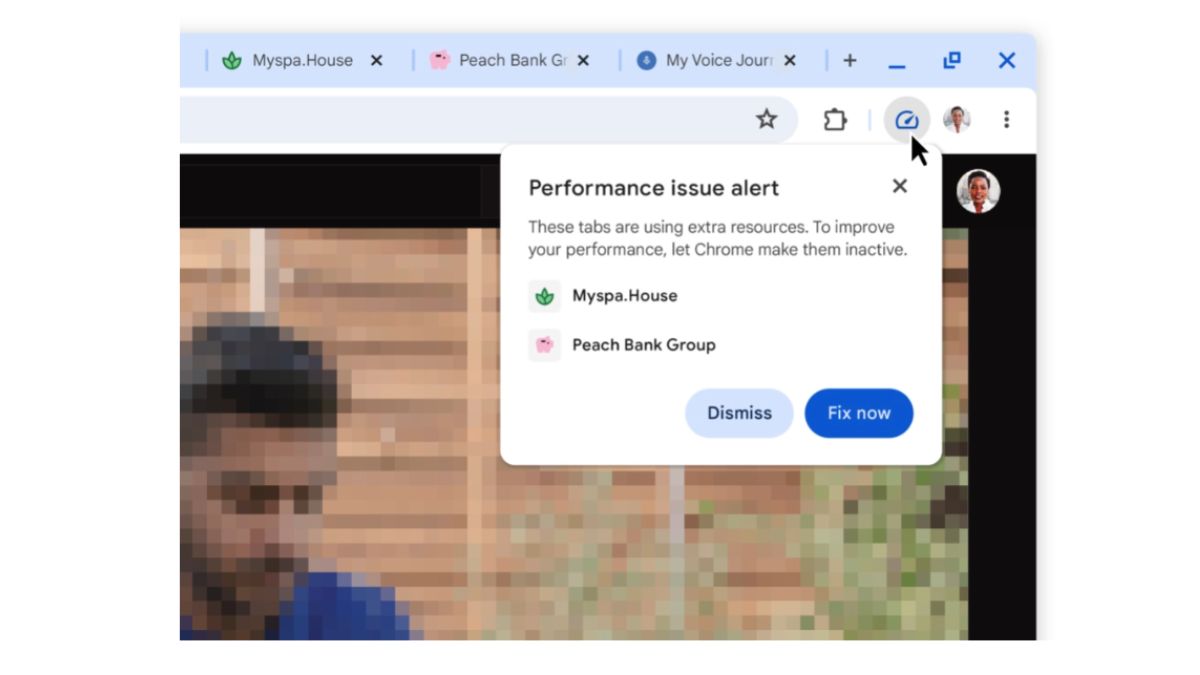Open the browser profile avatar icon
This screenshot has height=675, width=1200.
[961, 119]
